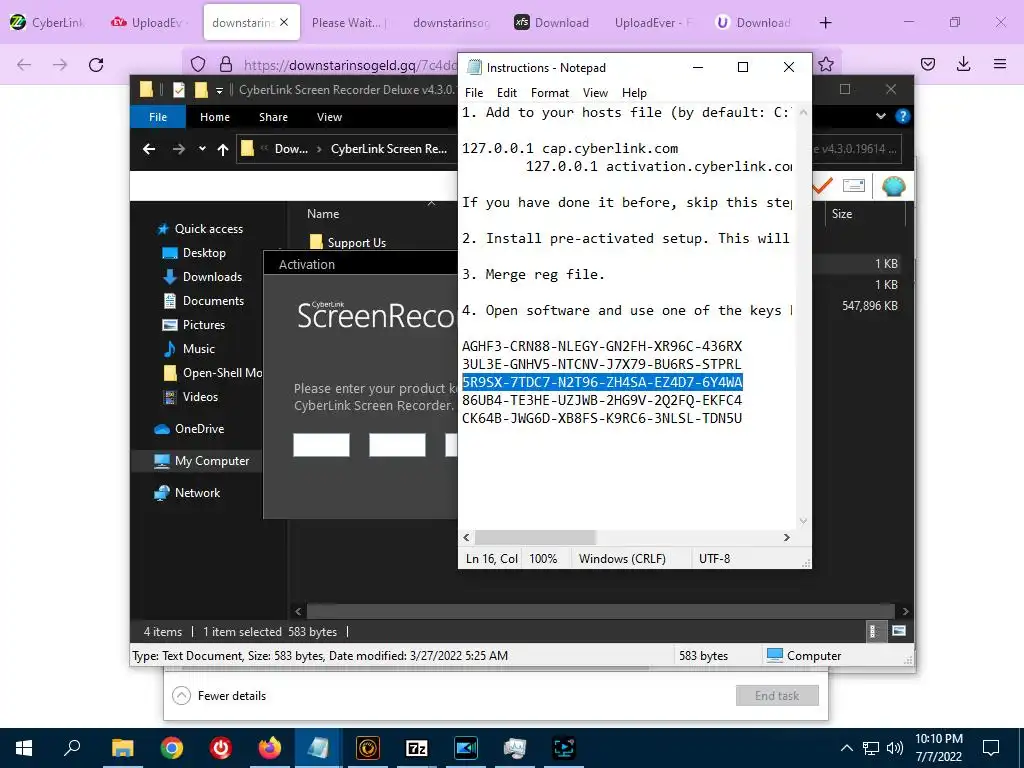Screen dimensions: 1024x768
Task: Open Explorer quick access toolbar customize dropdown
Action: (x=219, y=90)
